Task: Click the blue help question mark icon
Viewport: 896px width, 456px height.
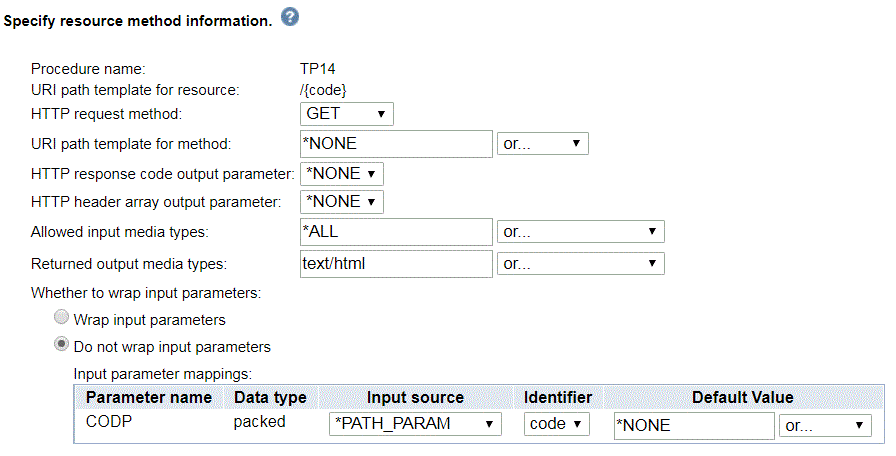Action: tap(290, 18)
